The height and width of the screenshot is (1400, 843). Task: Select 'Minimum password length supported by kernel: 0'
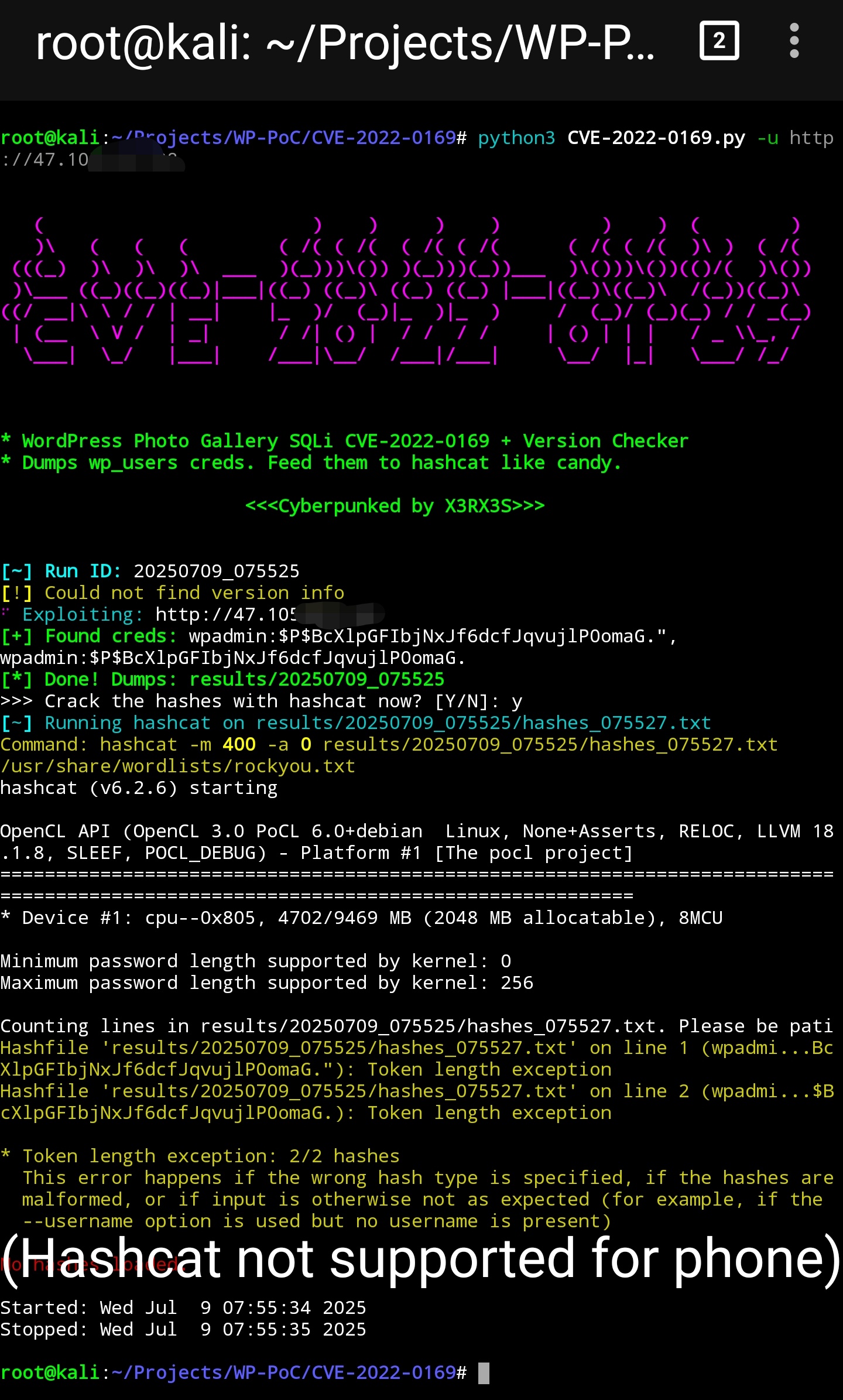256,961
